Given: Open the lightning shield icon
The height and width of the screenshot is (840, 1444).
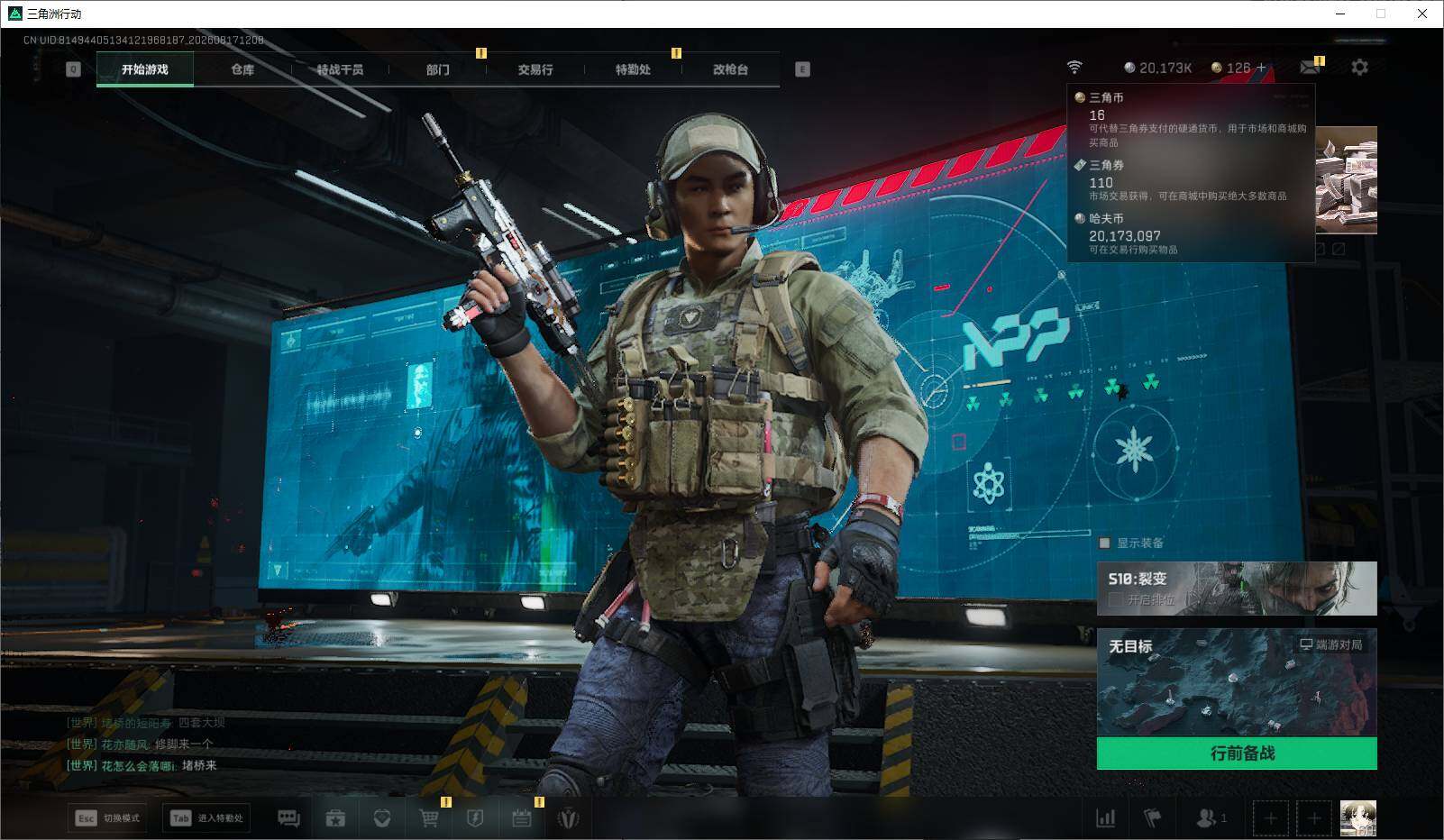Looking at the screenshot, I should click(x=475, y=817).
